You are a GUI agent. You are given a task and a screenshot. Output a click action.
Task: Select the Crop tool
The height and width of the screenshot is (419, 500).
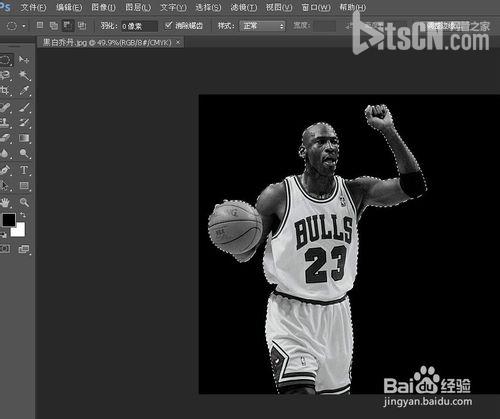pyautogui.click(x=5, y=91)
